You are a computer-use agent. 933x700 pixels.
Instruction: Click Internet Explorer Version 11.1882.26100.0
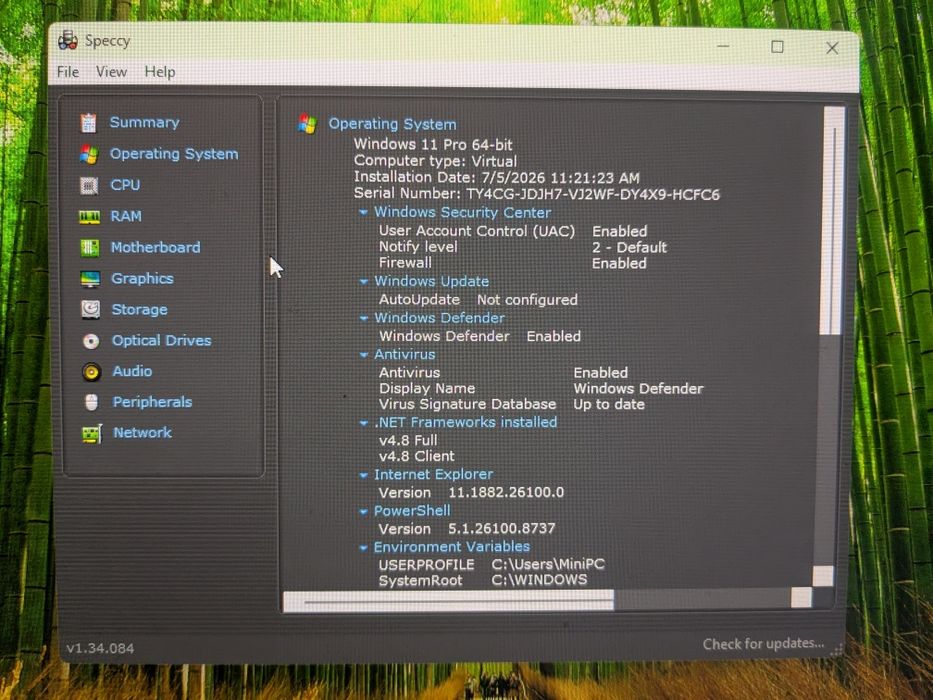tap(471, 493)
